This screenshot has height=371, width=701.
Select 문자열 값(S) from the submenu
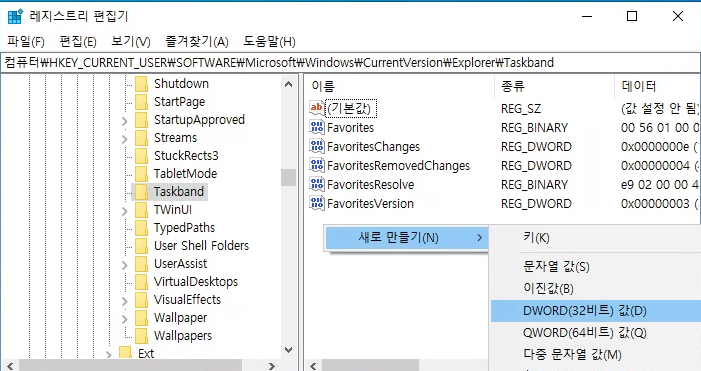click(x=595, y=267)
